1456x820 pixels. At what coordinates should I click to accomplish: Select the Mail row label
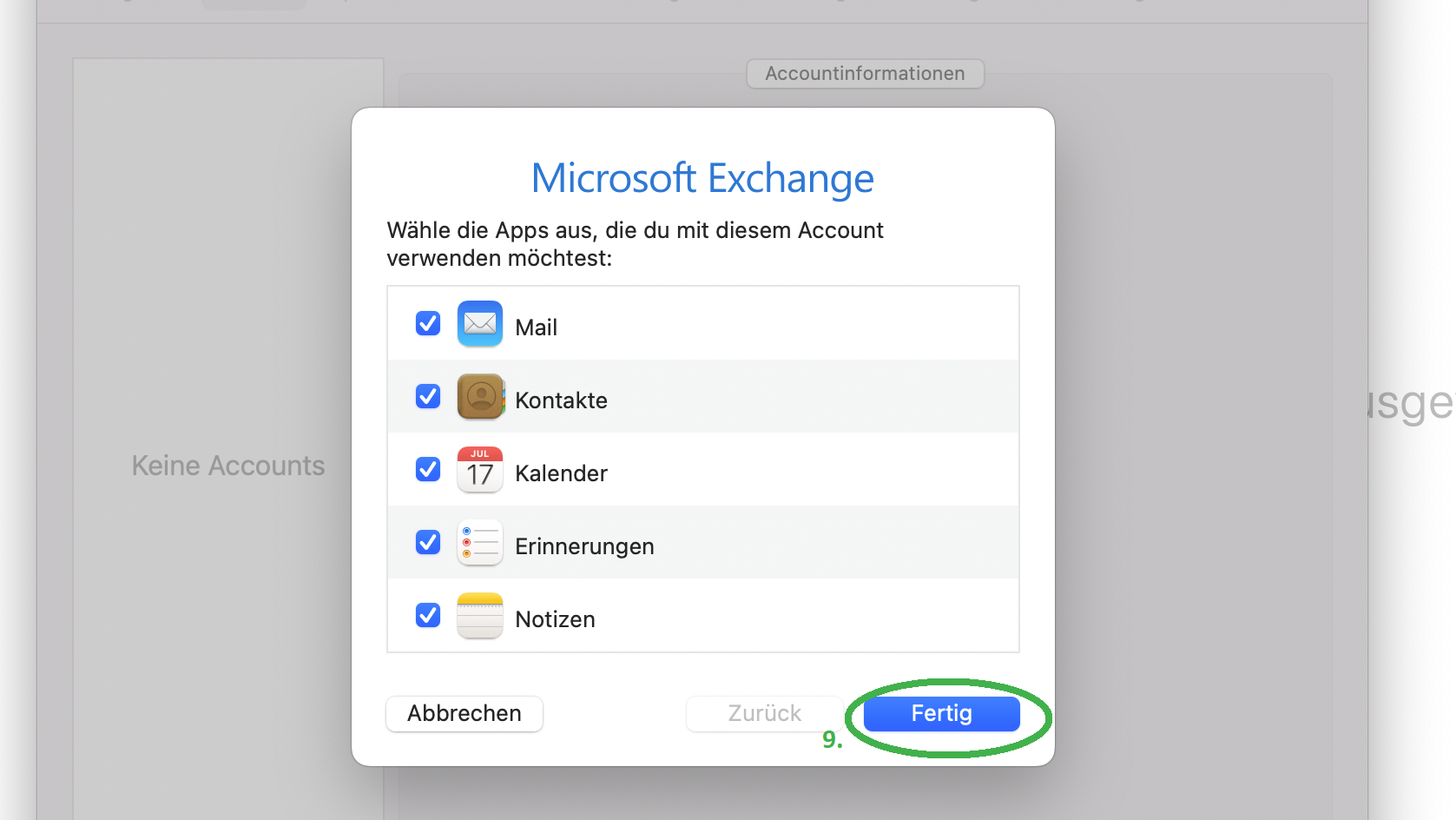[536, 327]
